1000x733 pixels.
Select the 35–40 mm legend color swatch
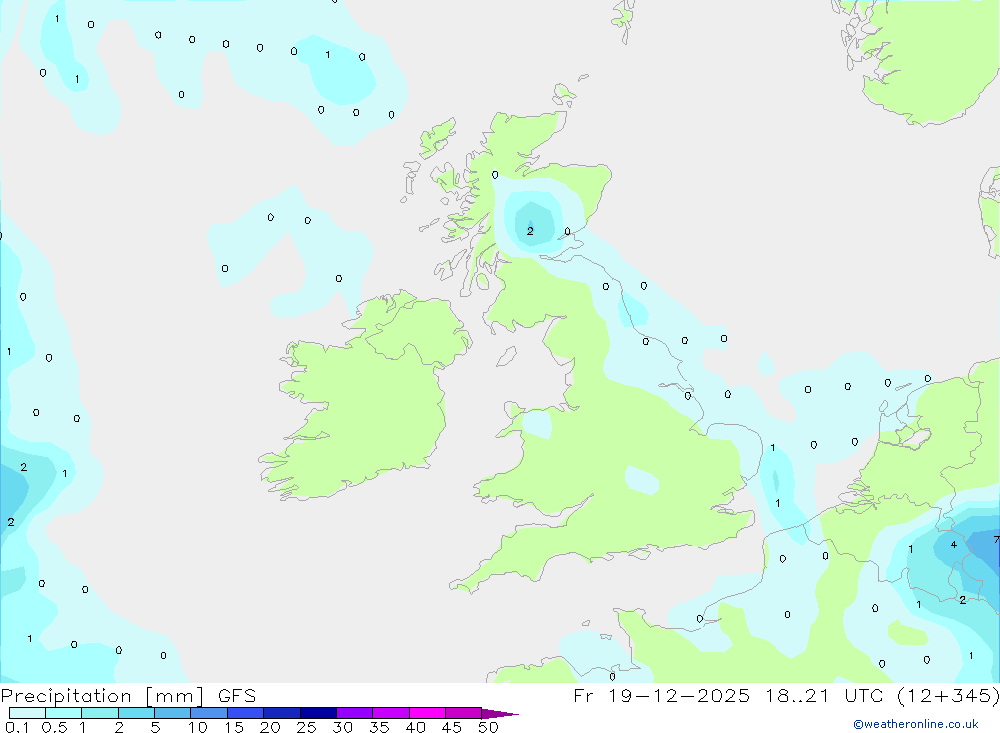390,713
